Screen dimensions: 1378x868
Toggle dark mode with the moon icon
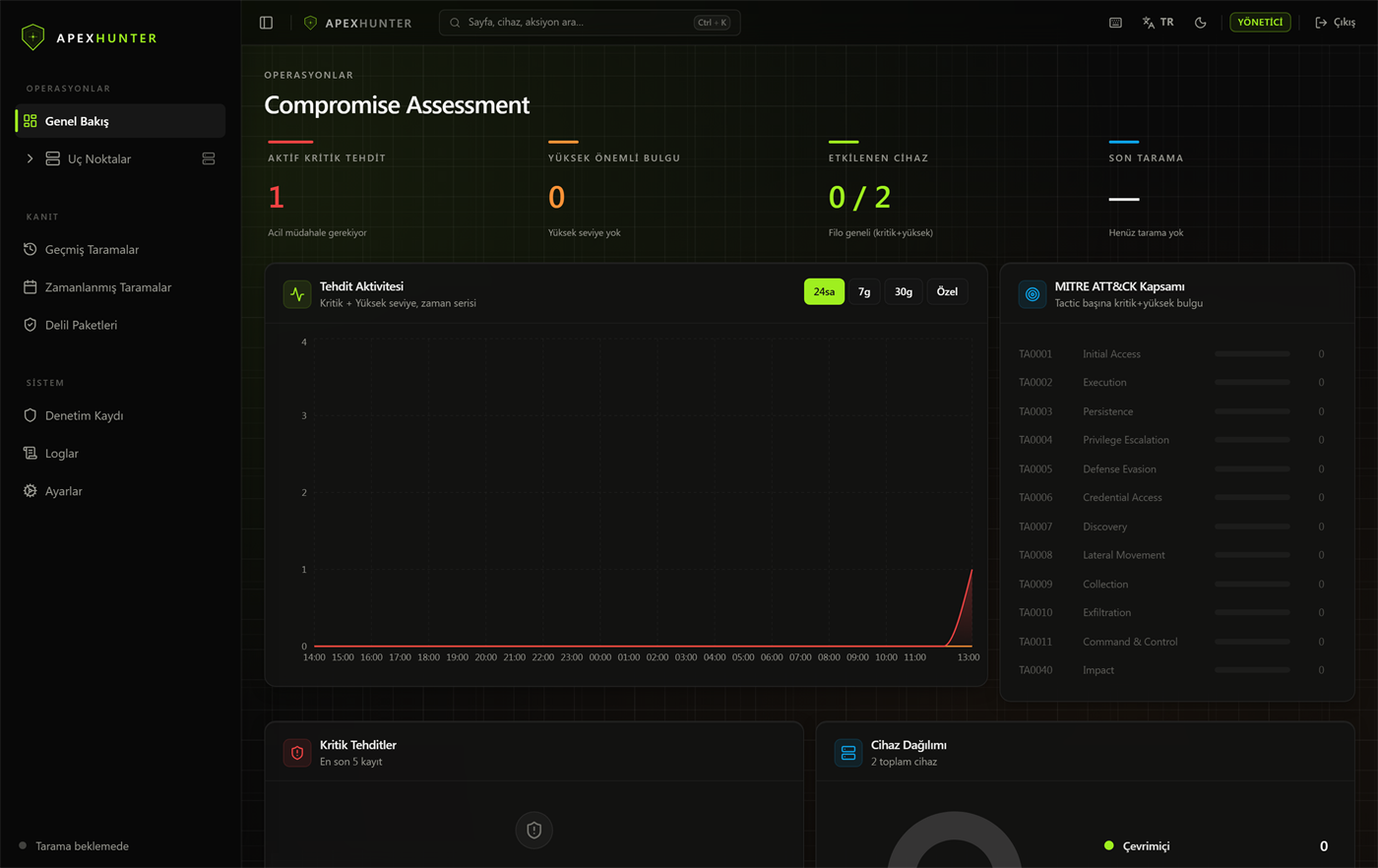pos(1200,23)
